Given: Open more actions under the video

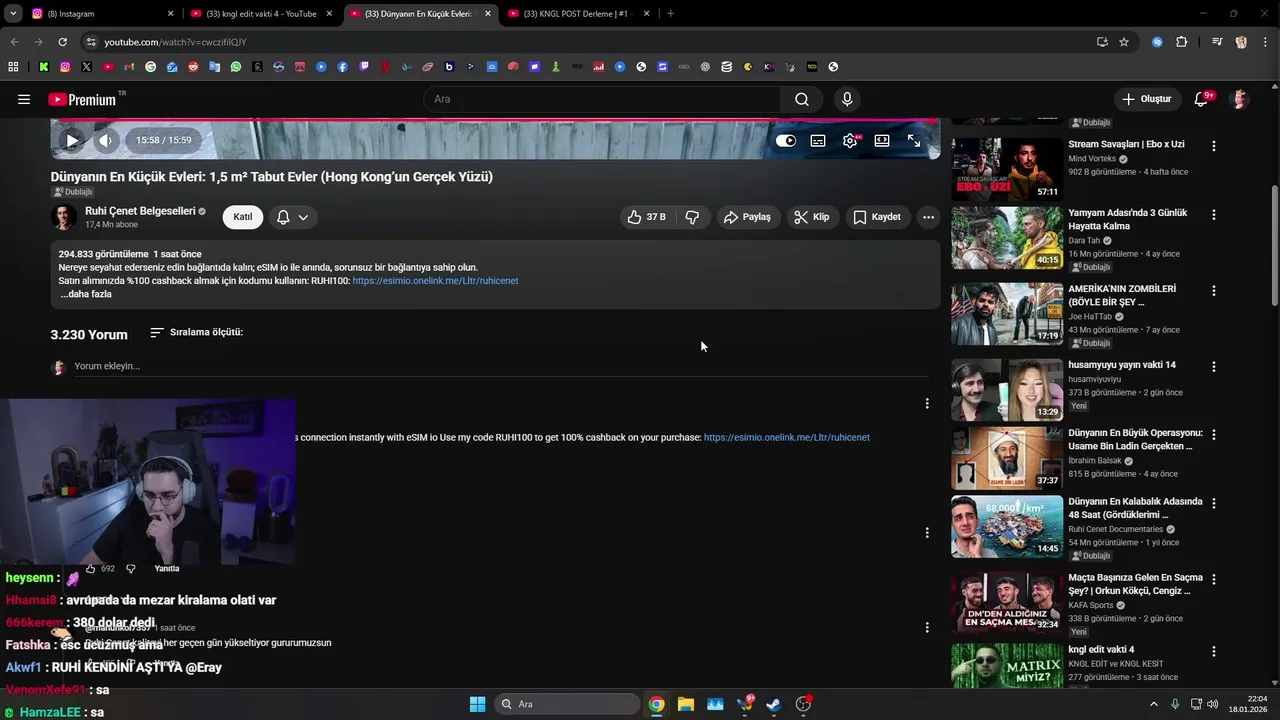Looking at the screenshot, I should pos(928,217).
